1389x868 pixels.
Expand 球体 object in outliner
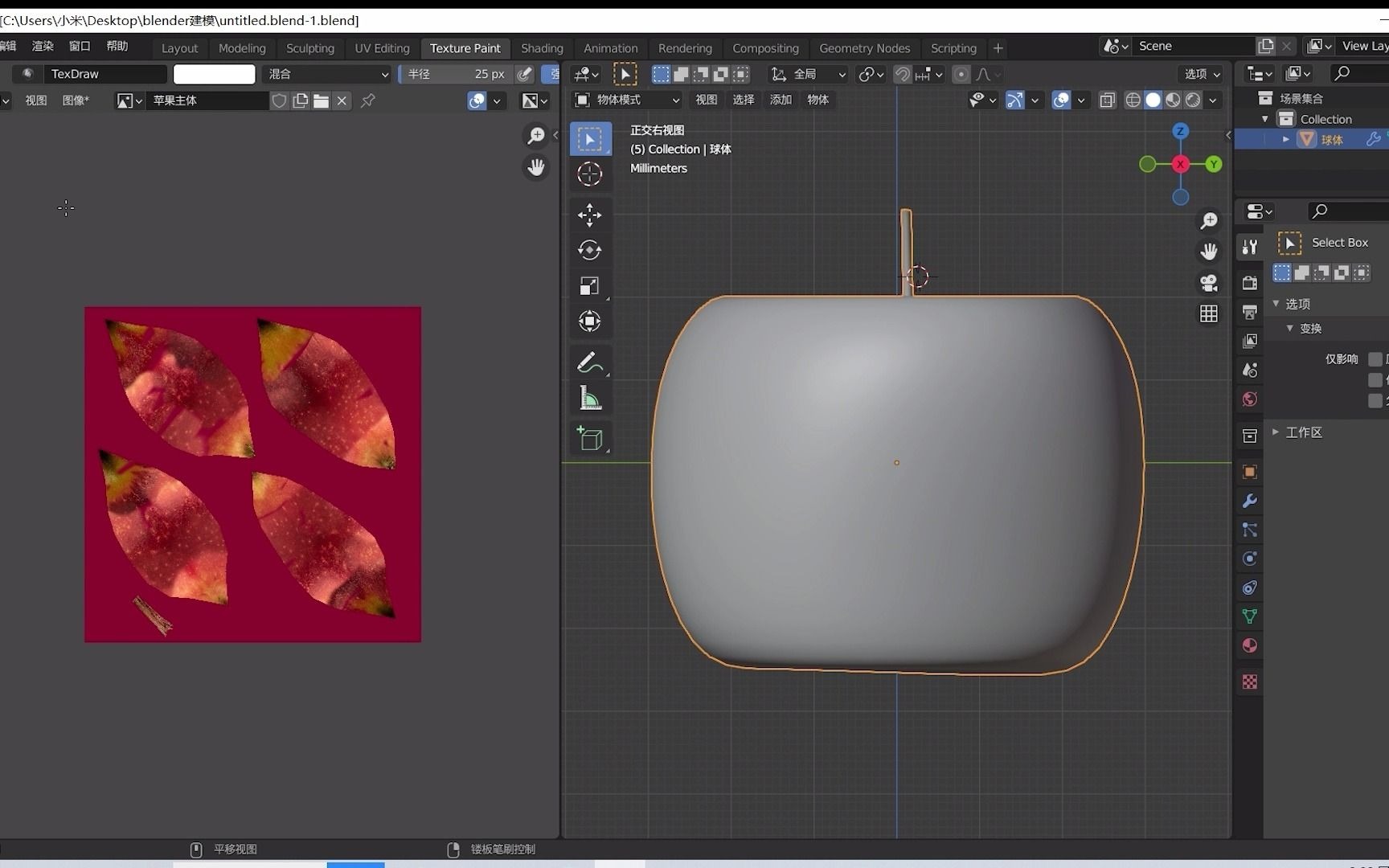1286,139
